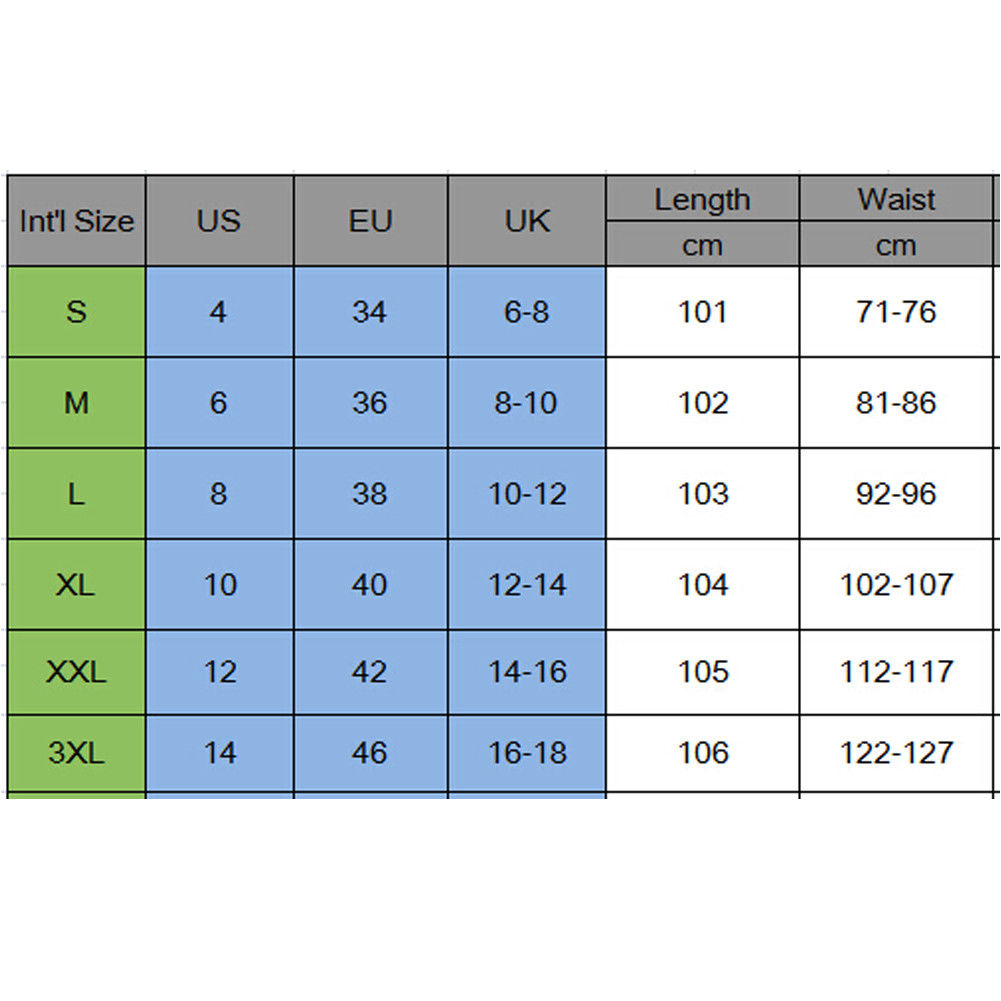
Task: Click the length 101 cell
Action: click(702, 312)
